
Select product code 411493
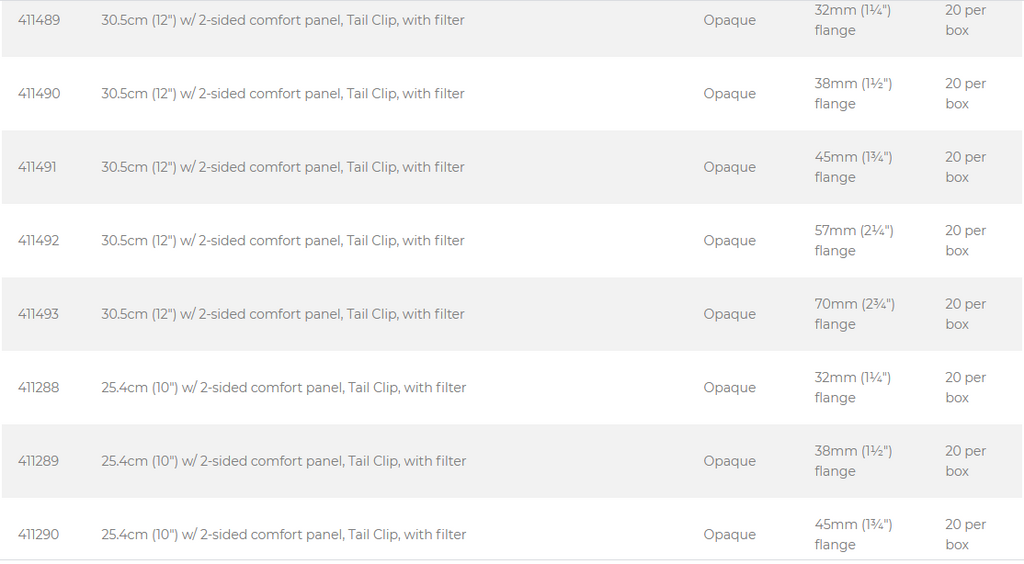point(39,314)
